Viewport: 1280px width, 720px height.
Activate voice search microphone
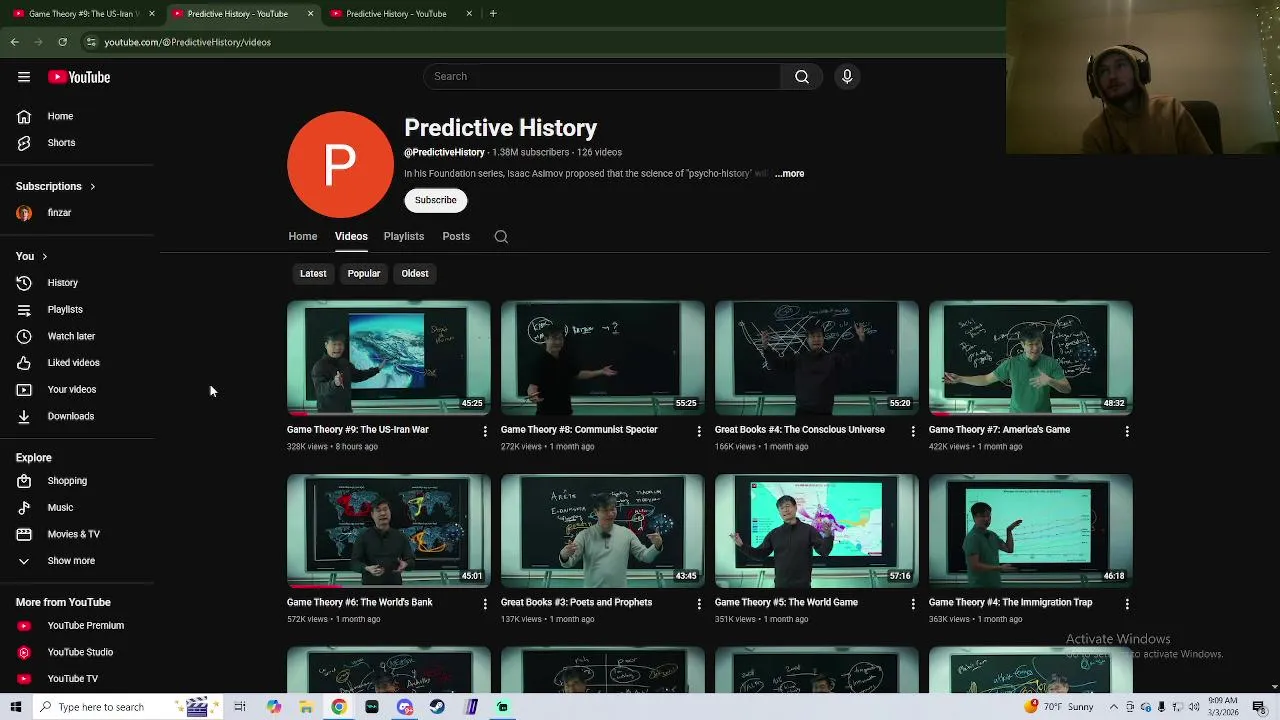click(x=847, y=77)
